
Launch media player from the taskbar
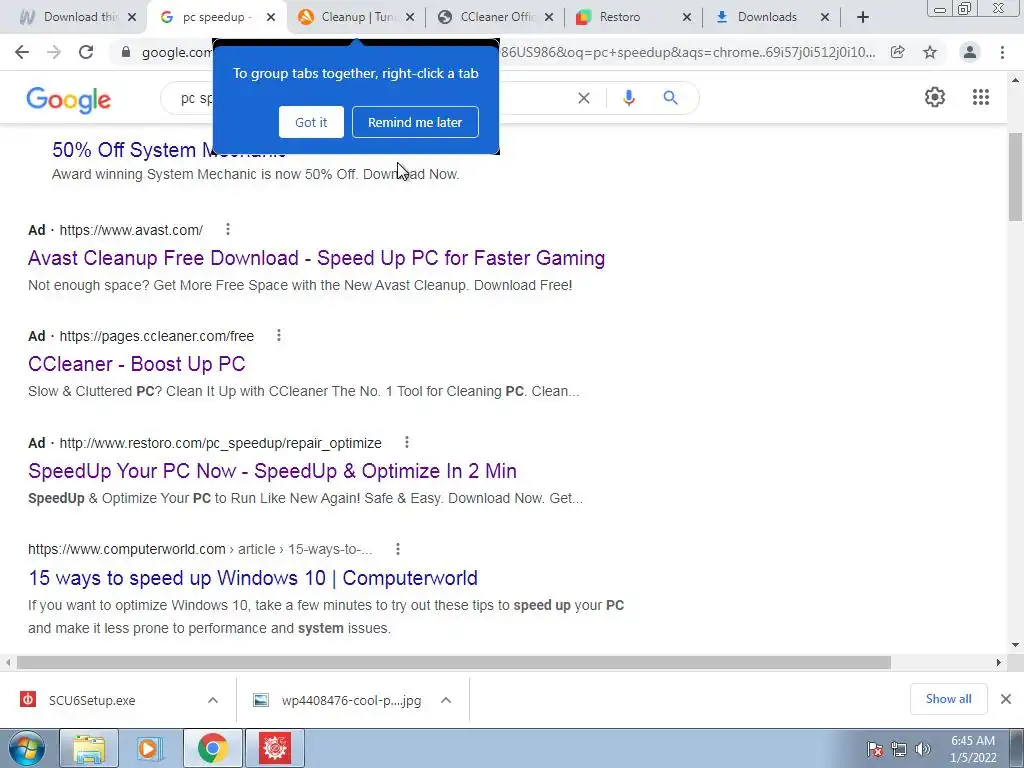tap(150, 748)
